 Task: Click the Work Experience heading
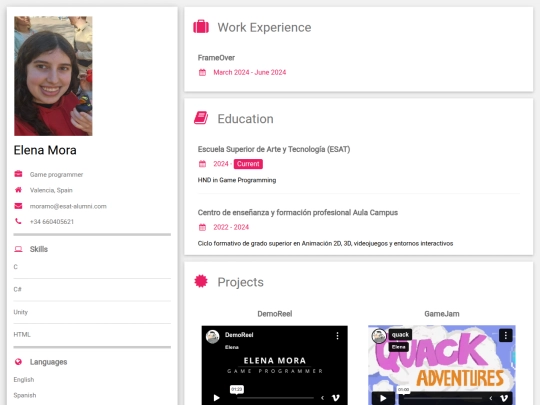pyautogui.click(x=264, y=27)
